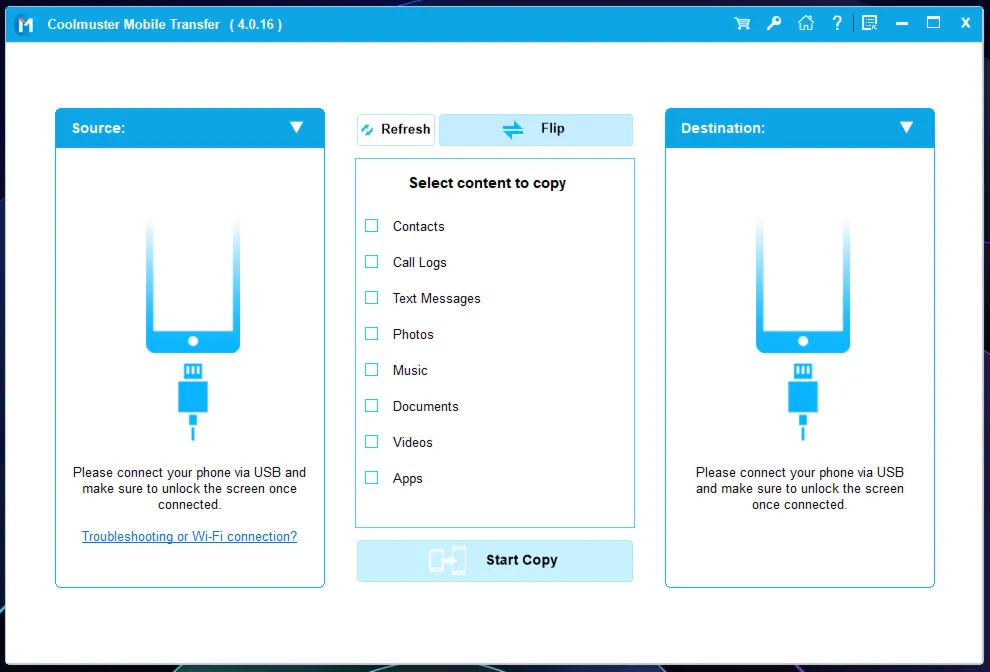This screenshot has height=672, width=990.
Task: Click the Text Messages label
Action: pyautogui.click(x=436, y=298)
